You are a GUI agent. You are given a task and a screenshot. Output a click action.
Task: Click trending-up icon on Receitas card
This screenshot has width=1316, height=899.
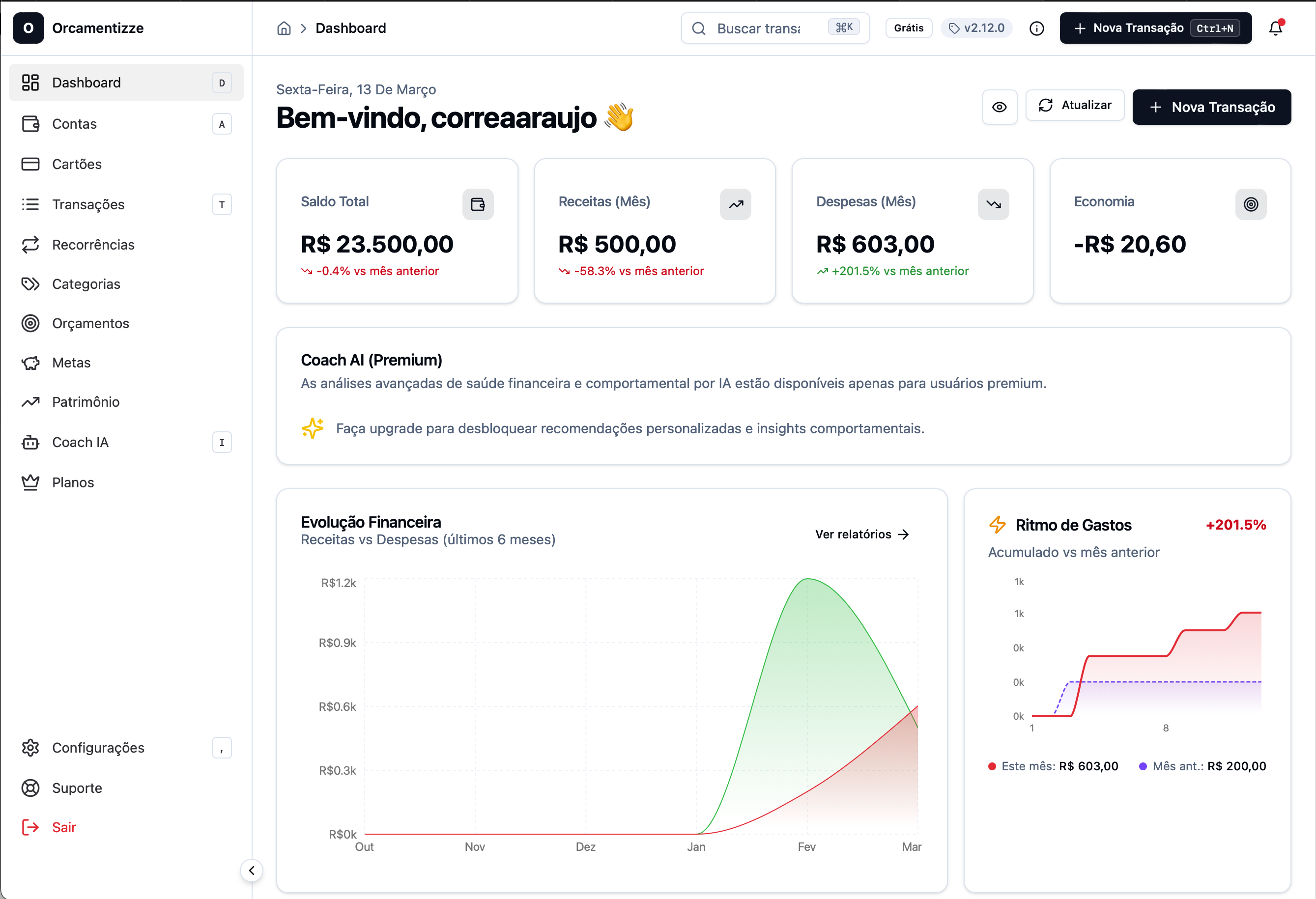pos(735,204)
